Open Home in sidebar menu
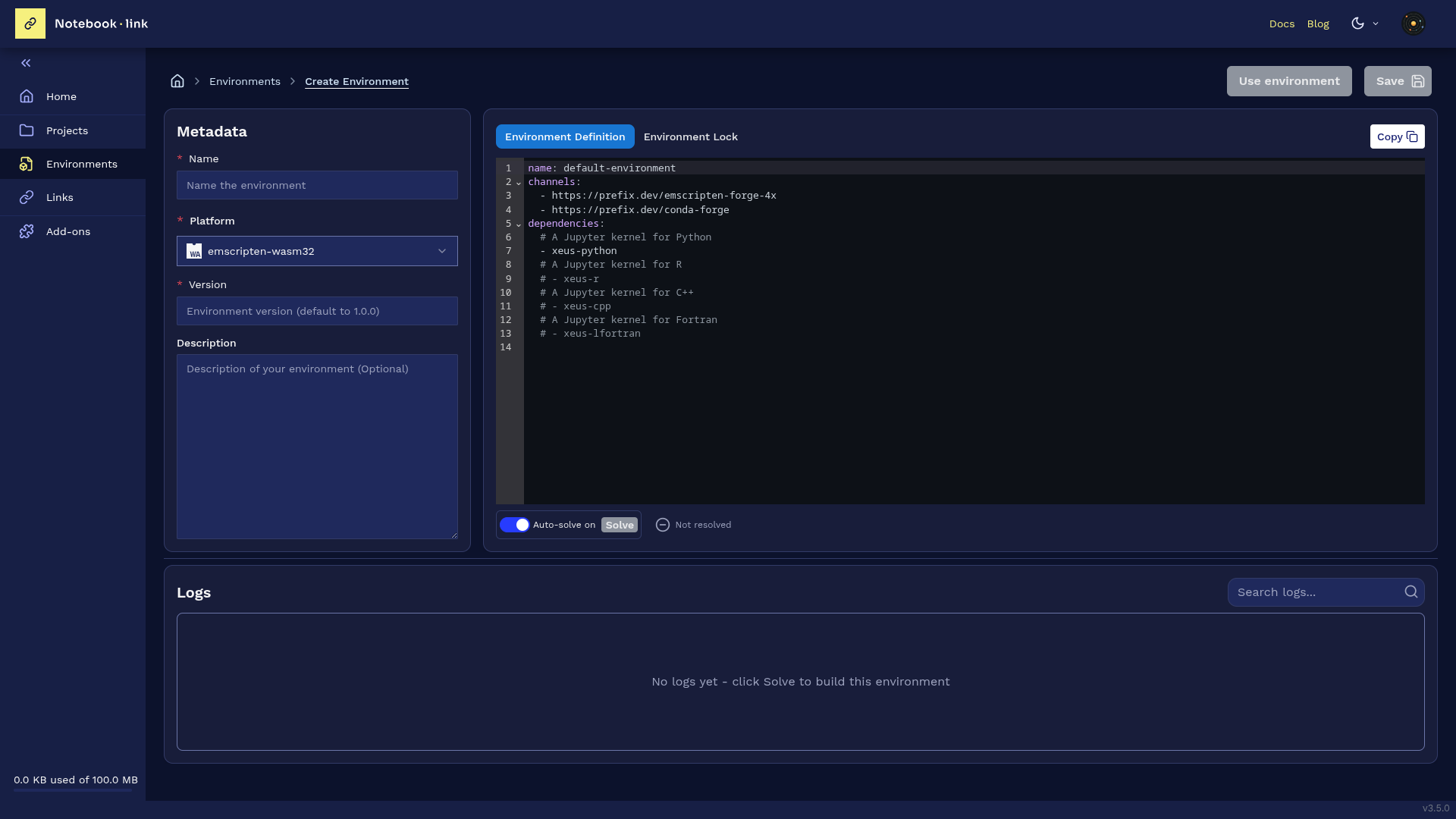Screen dimensions: 1456x819 coord(73,96)
